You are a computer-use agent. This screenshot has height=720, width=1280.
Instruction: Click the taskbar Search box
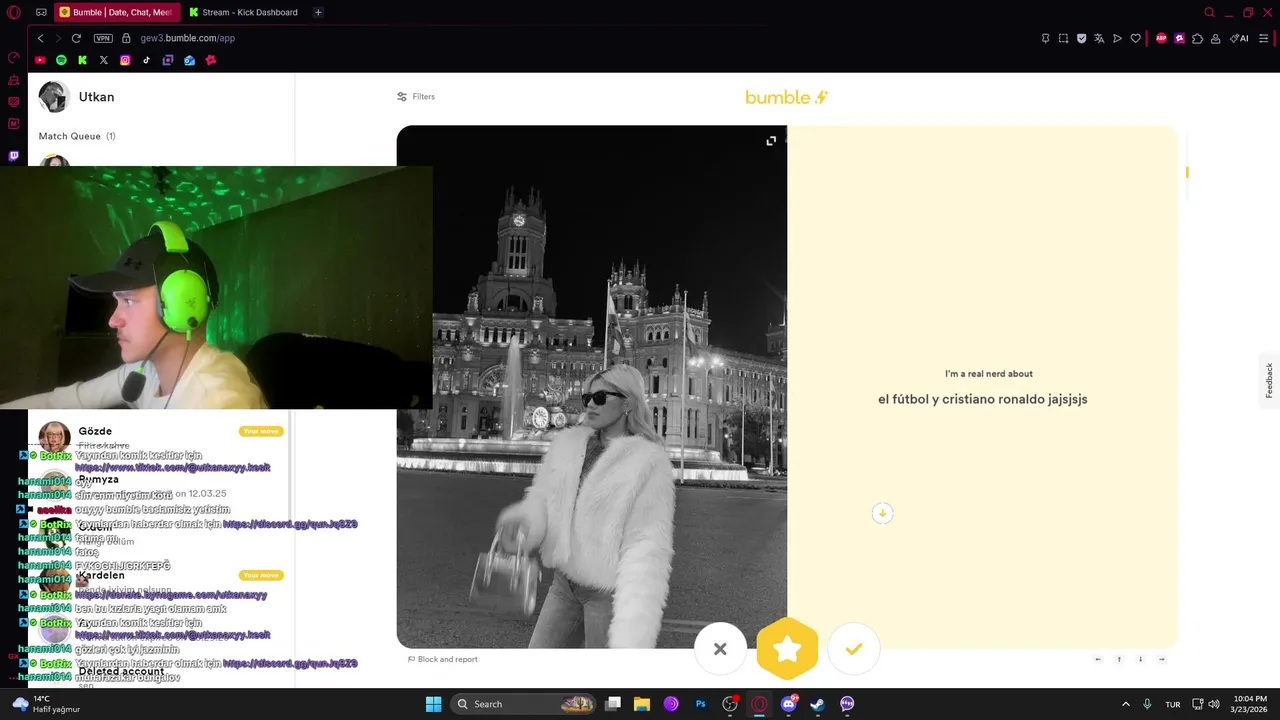click(x=524, y=704)
